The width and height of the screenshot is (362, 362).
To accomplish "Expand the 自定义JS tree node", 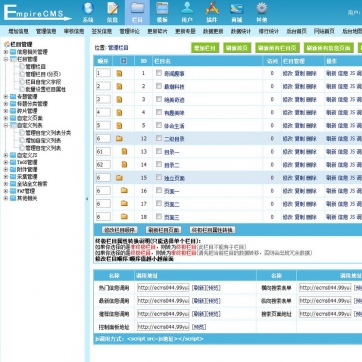I will pyautogui.click(x=6, y=155).
